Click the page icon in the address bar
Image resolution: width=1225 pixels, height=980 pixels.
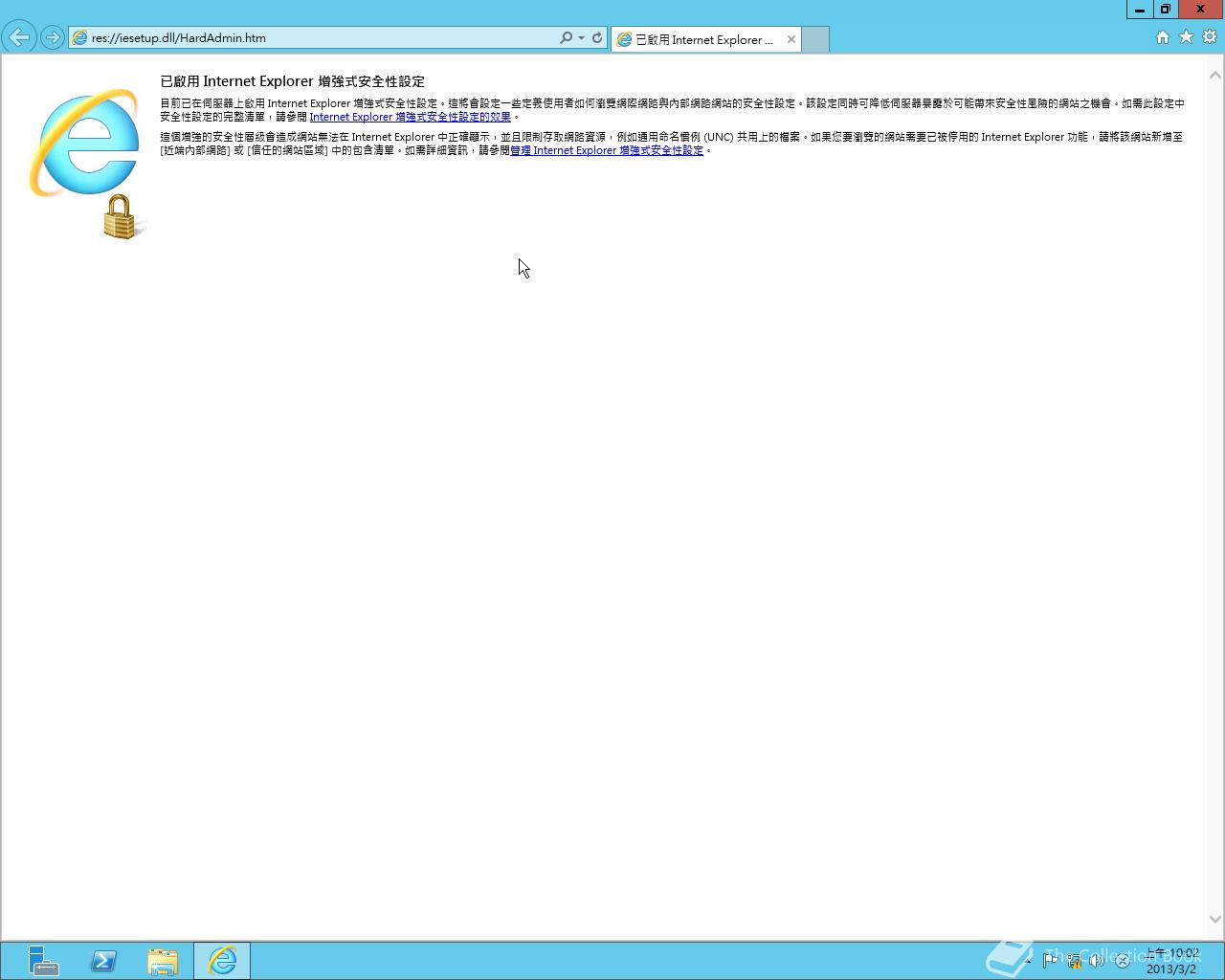point(79,38)
